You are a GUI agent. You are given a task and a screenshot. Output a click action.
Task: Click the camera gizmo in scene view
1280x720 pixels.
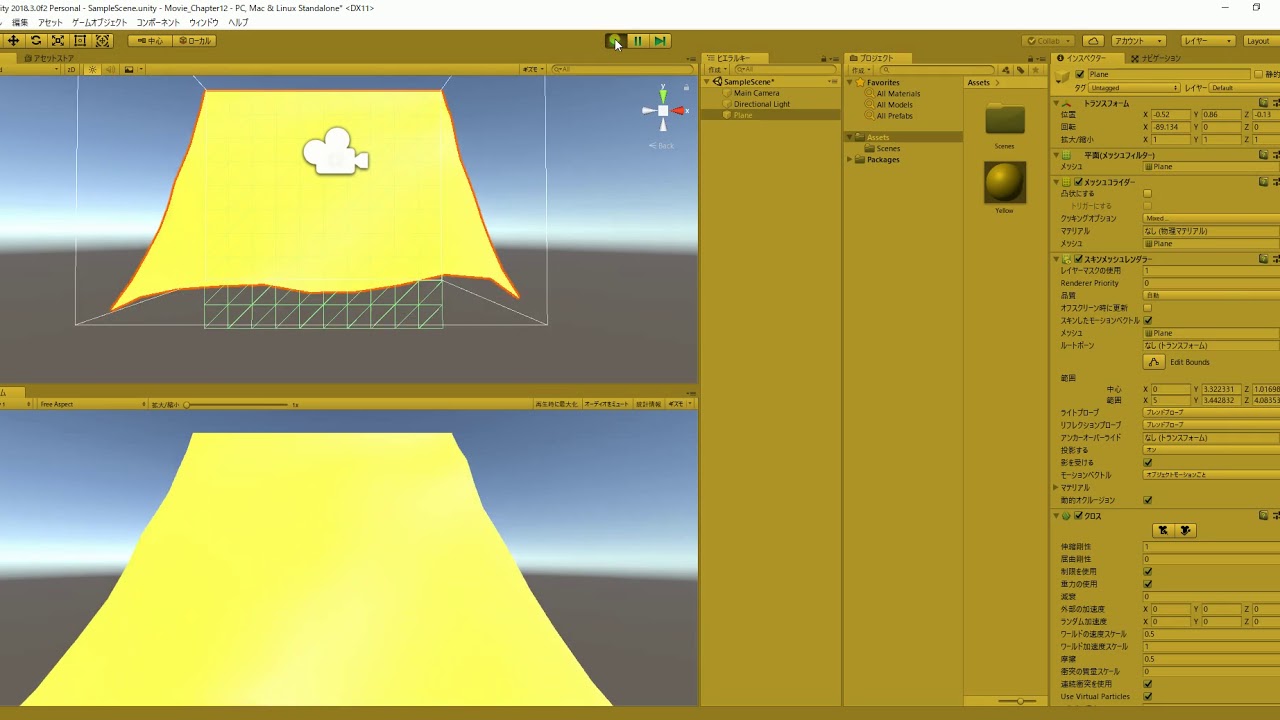336,152
